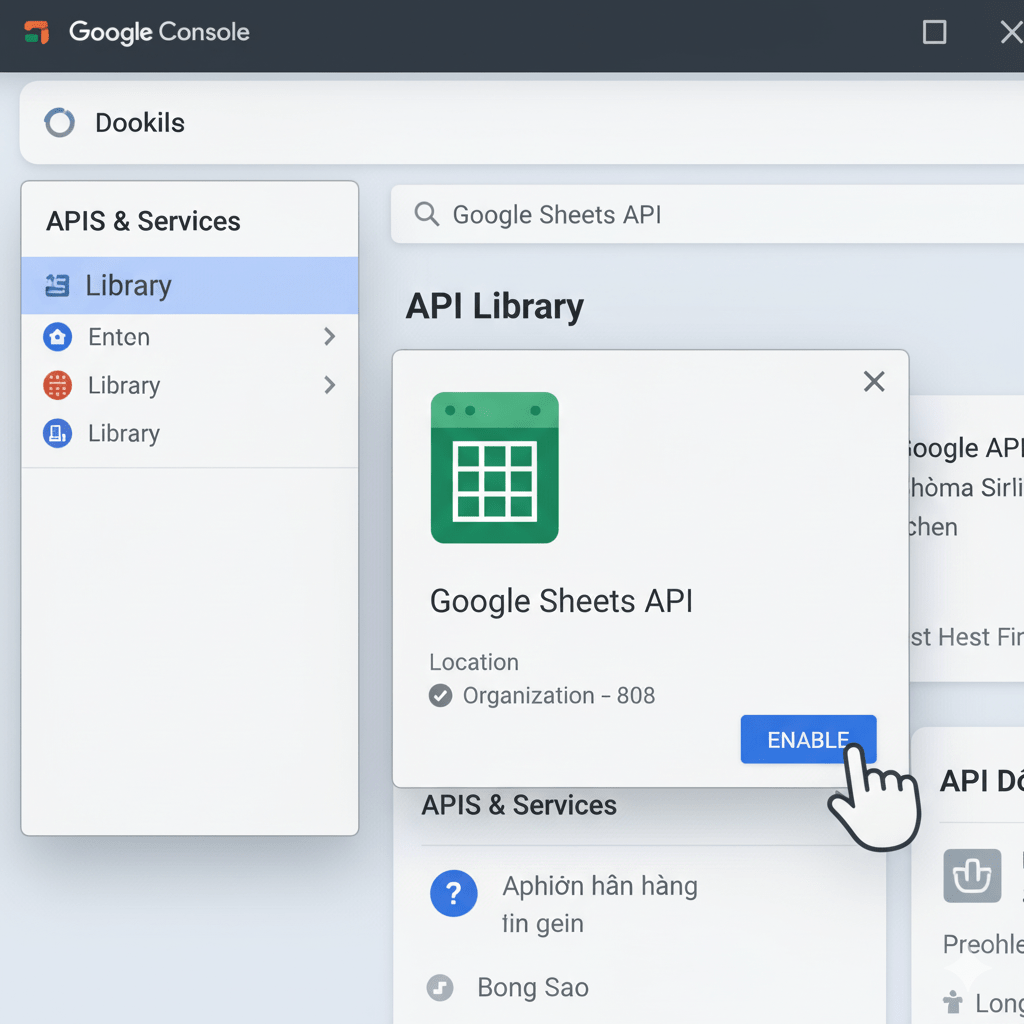Viewport: 1024px width, 1024px height.
Task: Toggle the Organization 808 location checkmark
Action: tap(440, 695)
